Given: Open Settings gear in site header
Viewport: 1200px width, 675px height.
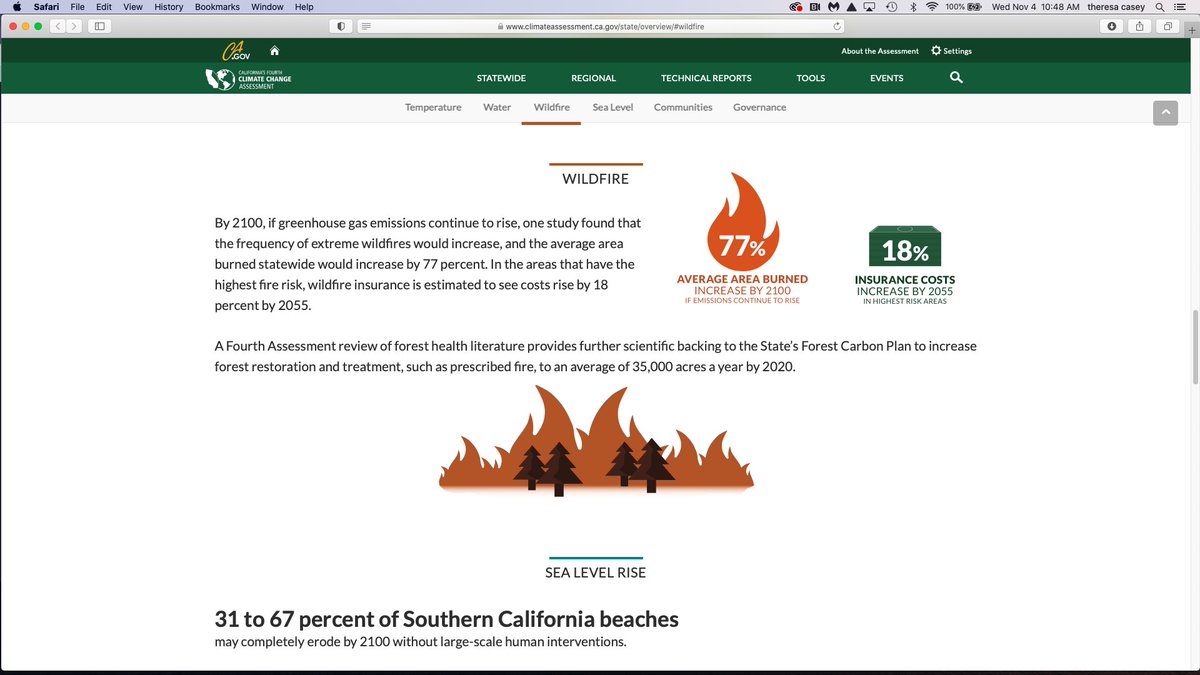Looking at the screenshot, I should (951, 51).
